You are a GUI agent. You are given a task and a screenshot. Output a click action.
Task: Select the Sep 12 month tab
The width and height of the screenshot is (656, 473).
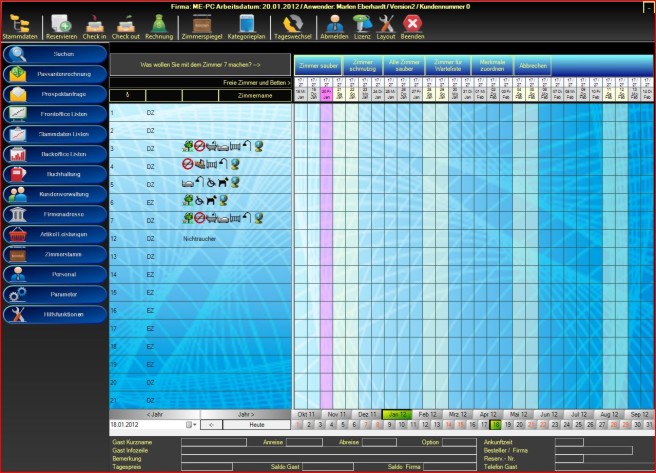(x=639, y=414)
